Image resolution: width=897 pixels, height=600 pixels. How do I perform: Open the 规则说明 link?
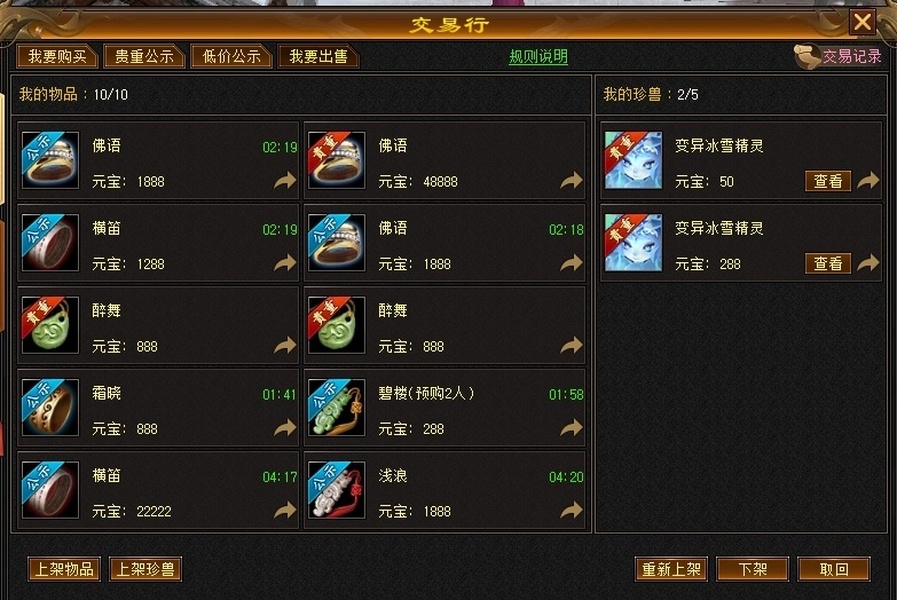click(538, 57)
